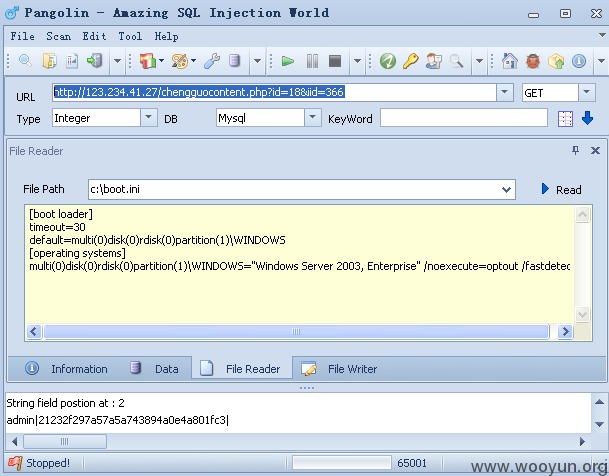Pause scan with the pause button
The image size is (609, 476).
(x=312, y=61)
